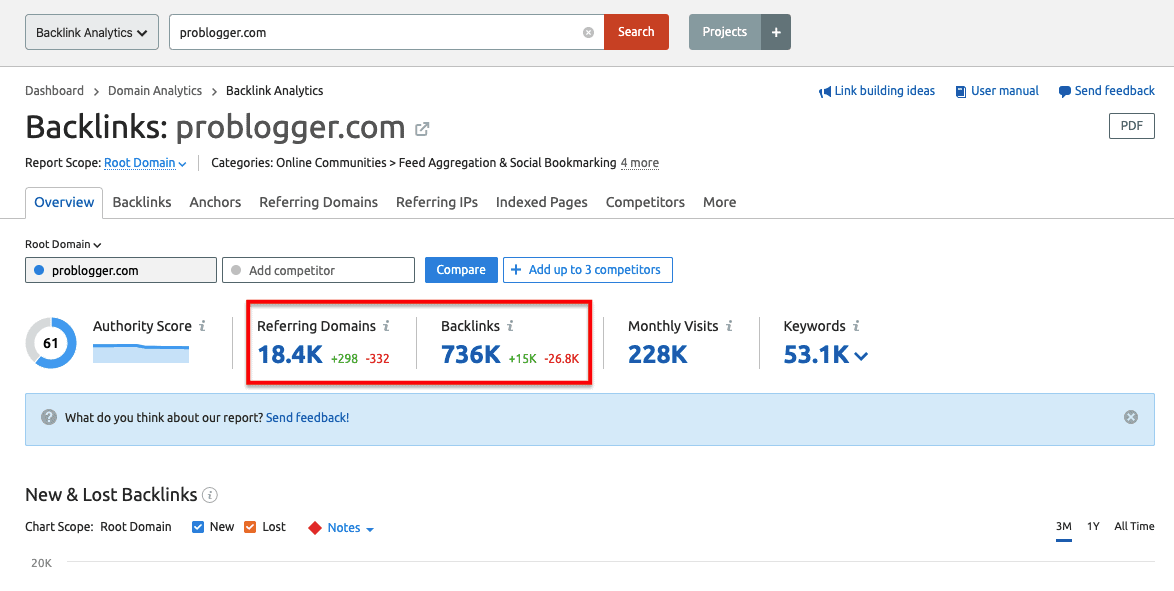
Task: Open problogger.com via external link icon
Action: tap(422, 129)
